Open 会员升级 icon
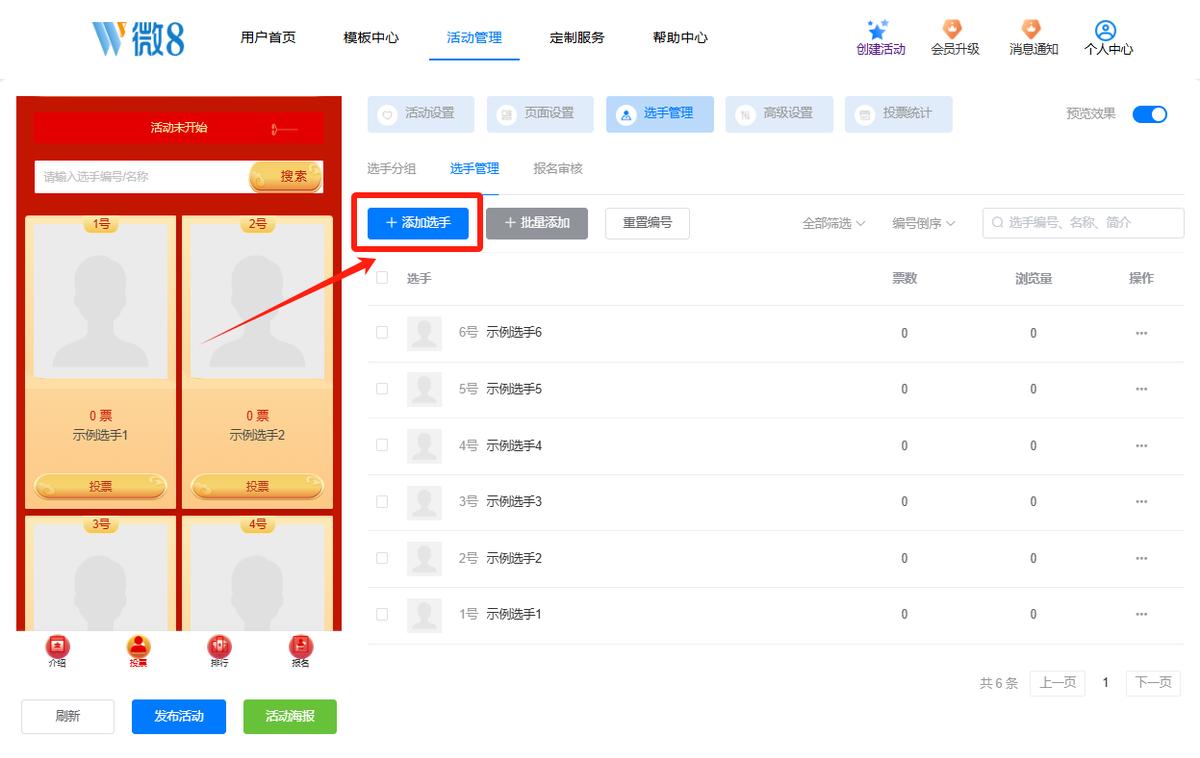Image resolution: width=1200 pixels, height=758 pixels. pos(954,30)
